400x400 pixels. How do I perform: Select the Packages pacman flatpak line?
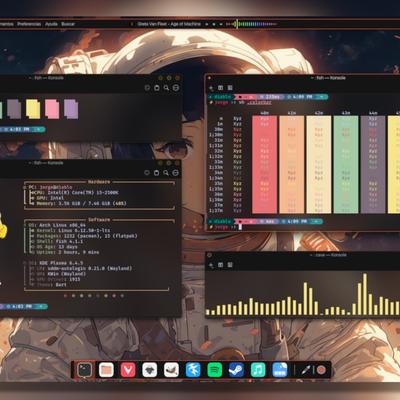[x=83, y=236]
